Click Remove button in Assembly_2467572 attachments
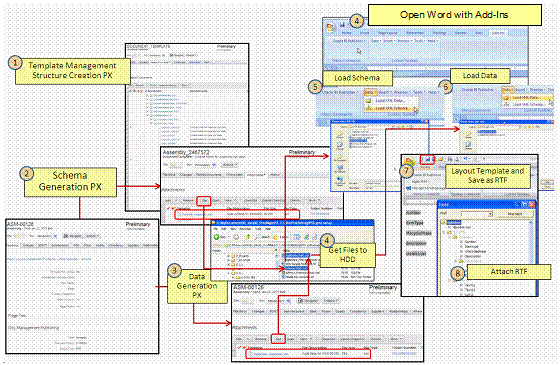This screenshot has height=365, width=560. (x=188, y=200)
